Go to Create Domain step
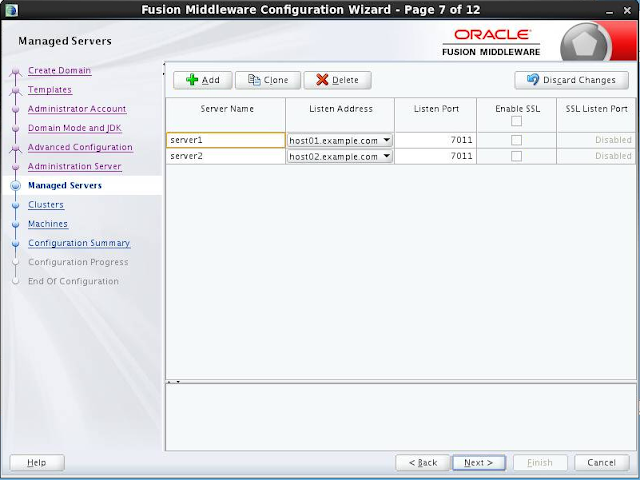 [60, 71]
